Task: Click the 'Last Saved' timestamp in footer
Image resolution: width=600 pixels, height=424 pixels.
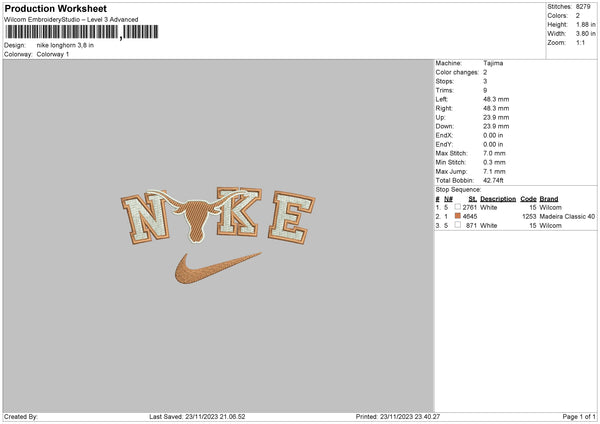Action: (197, 416)
